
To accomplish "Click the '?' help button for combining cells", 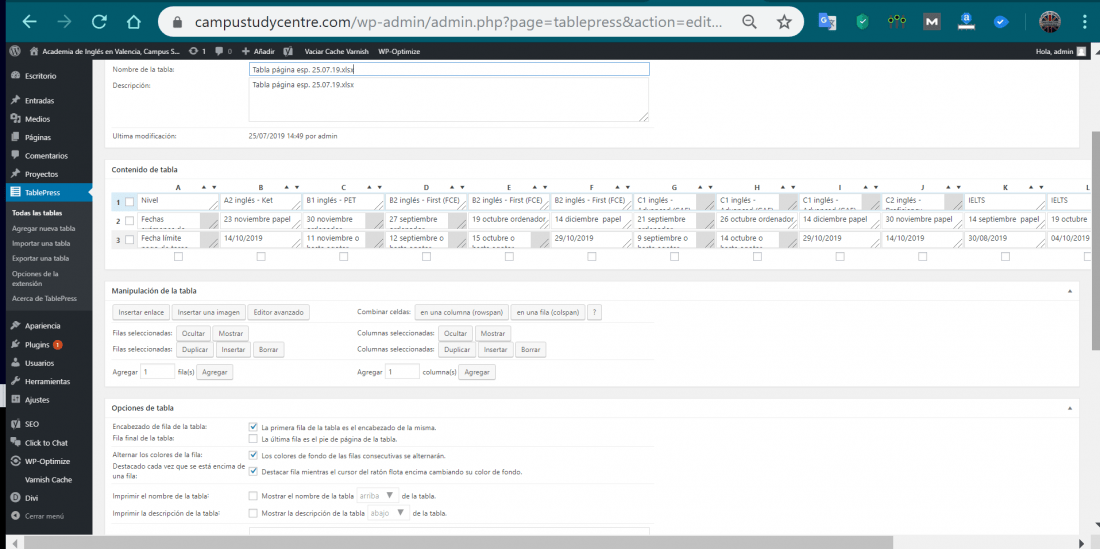I will 595,312.
